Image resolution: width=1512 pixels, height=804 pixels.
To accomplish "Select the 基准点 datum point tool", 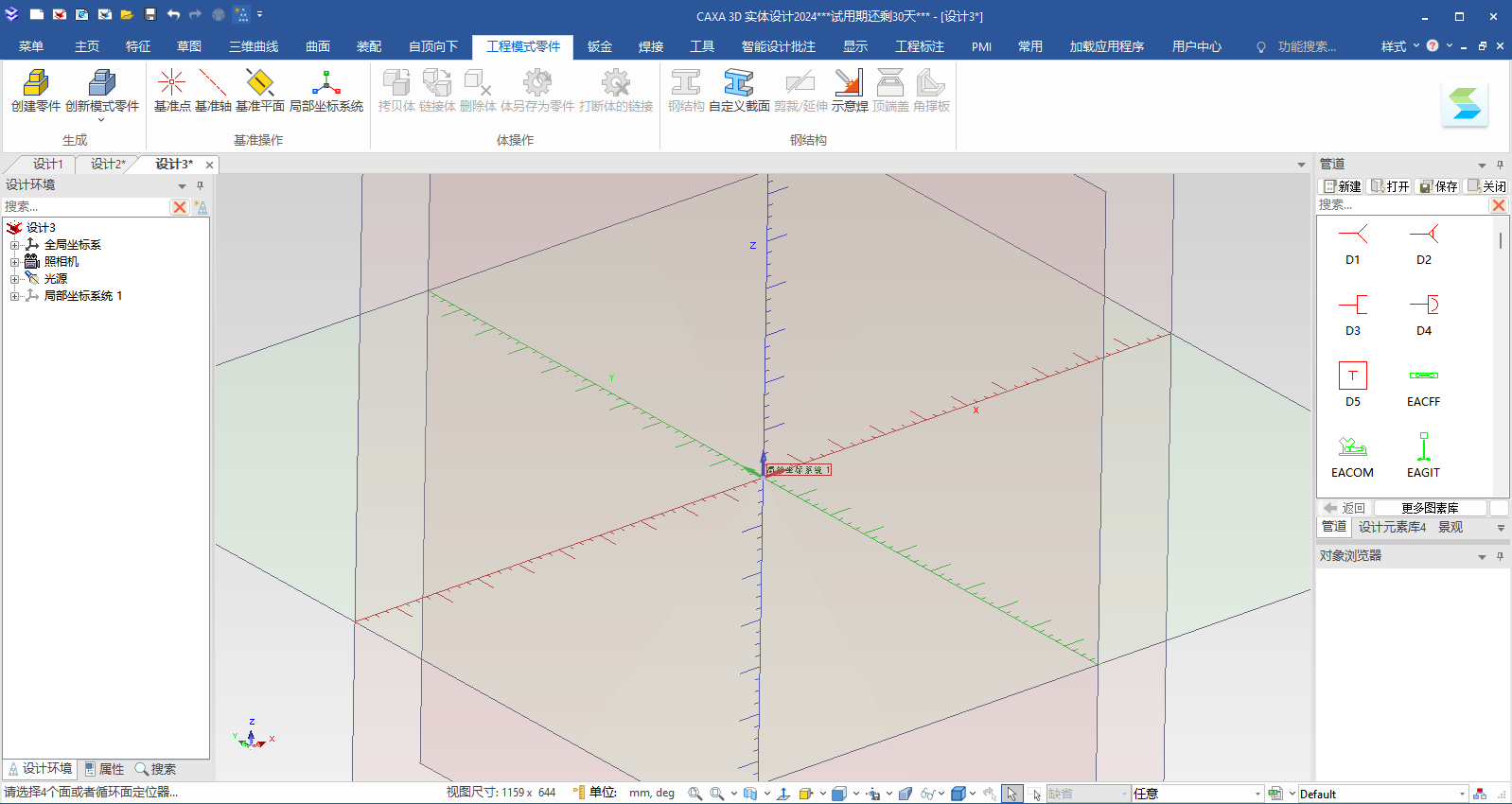I will pyautogui.click(x=171, y=84).
